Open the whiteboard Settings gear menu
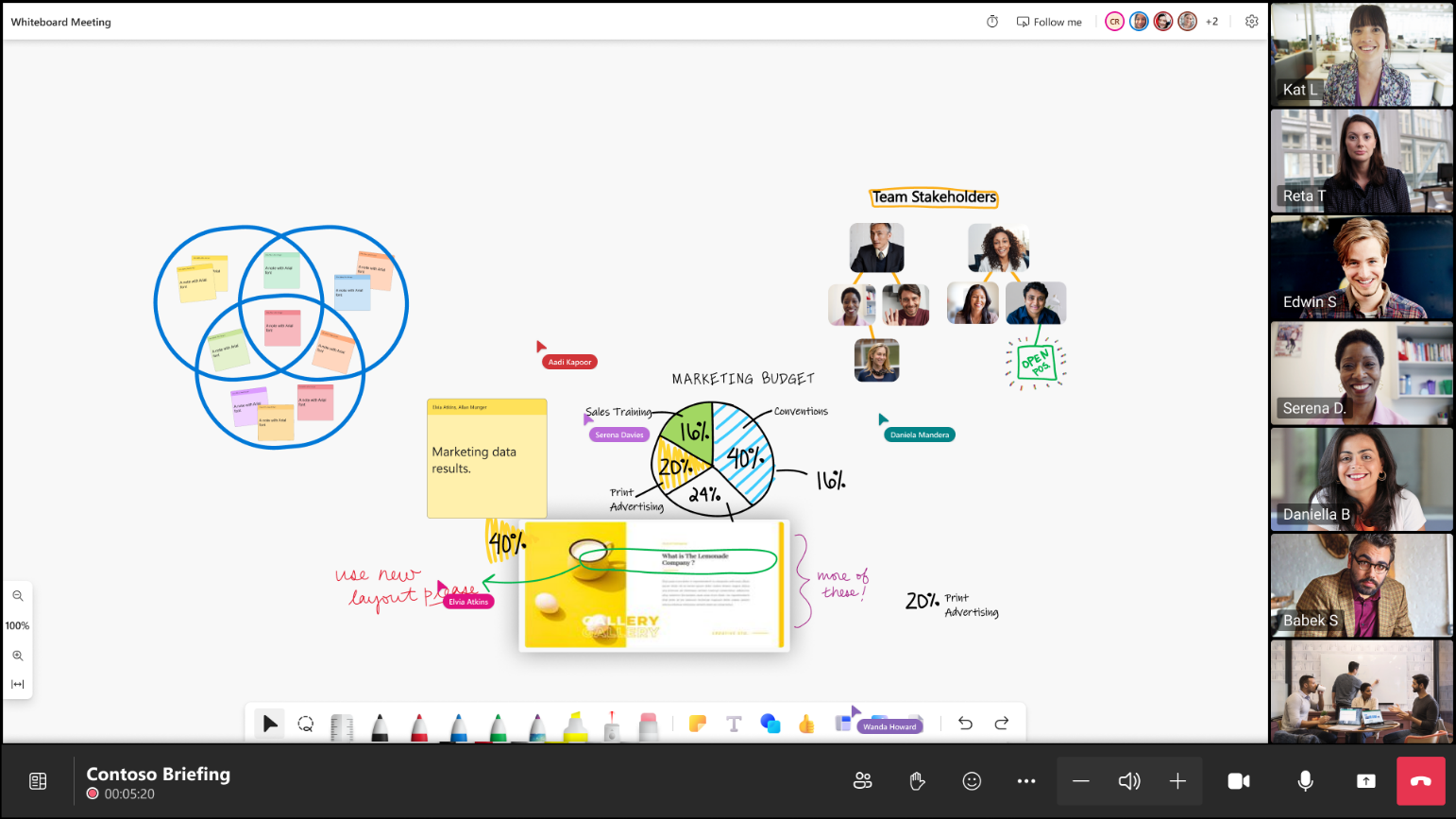This screenshot has width=1456, height=819. [1251, 21]
